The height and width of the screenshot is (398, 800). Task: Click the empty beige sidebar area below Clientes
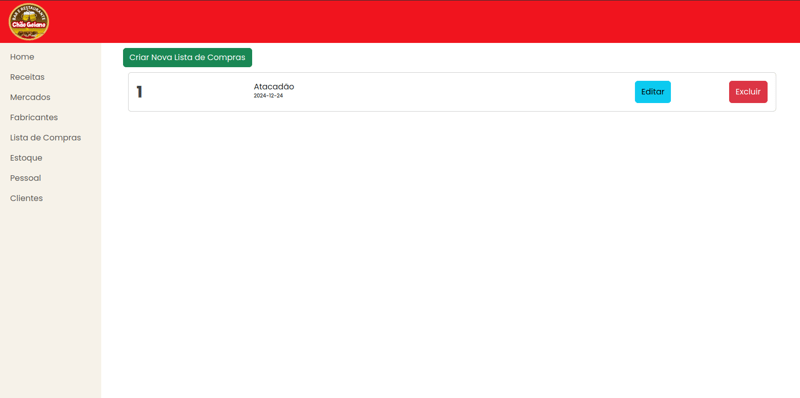click(51, 301)
